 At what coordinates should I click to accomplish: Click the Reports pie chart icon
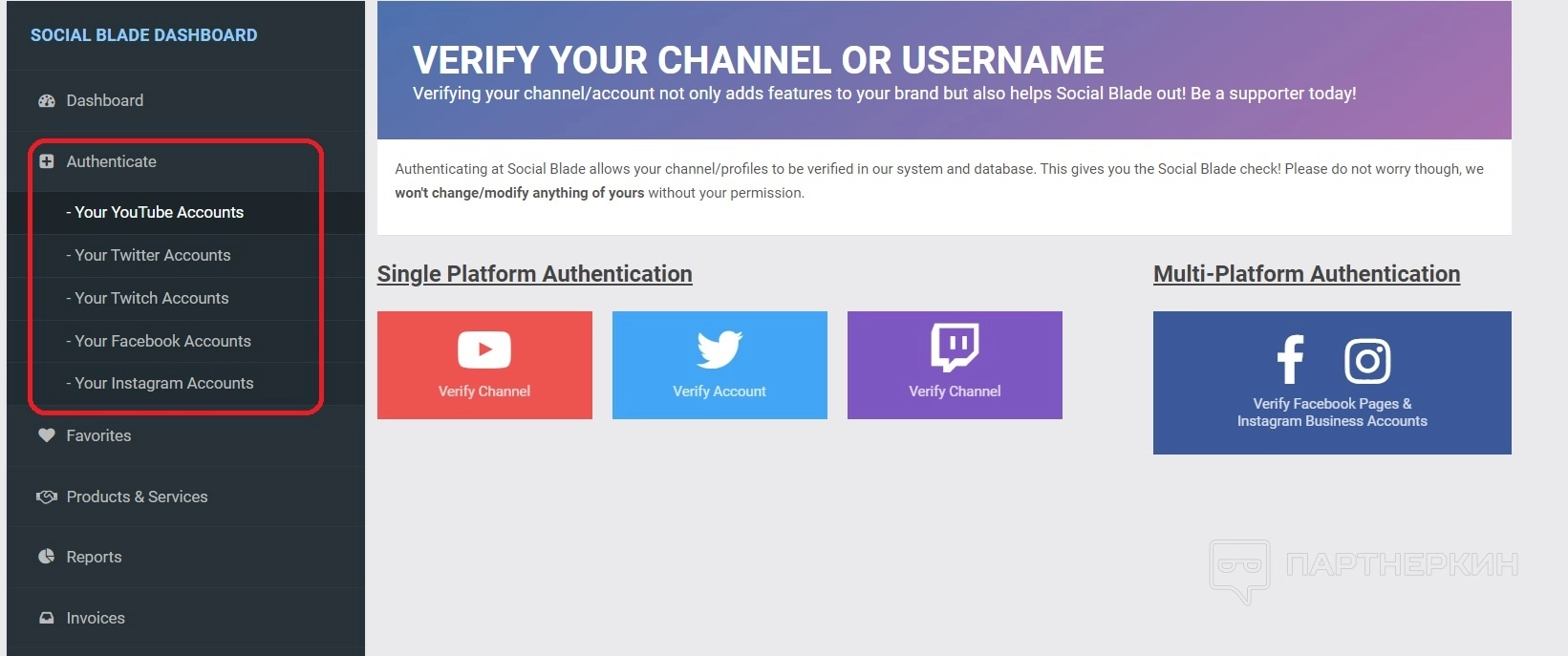coord(46,557)
